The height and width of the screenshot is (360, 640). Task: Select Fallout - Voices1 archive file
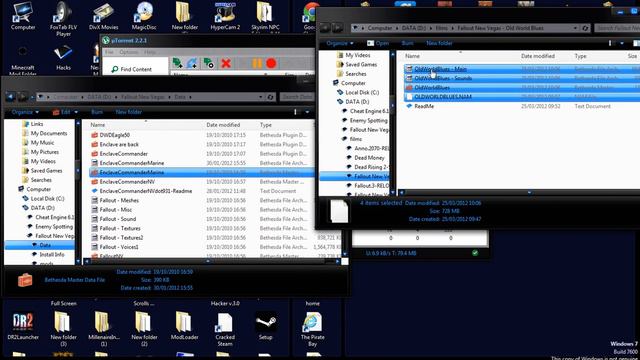(x=119, y=247)
